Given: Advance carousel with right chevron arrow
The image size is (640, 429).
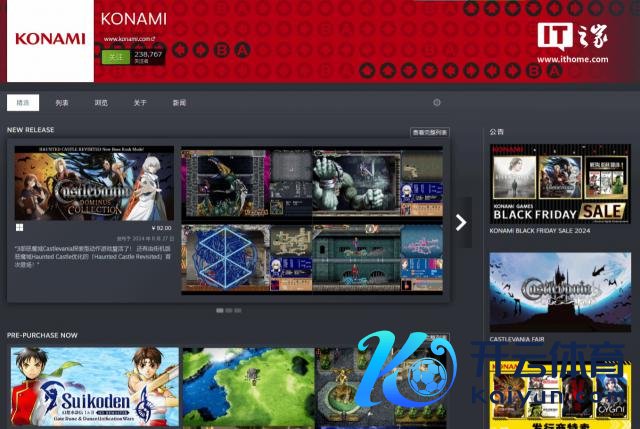Looking at the screenshot, I should pos(461,222).
